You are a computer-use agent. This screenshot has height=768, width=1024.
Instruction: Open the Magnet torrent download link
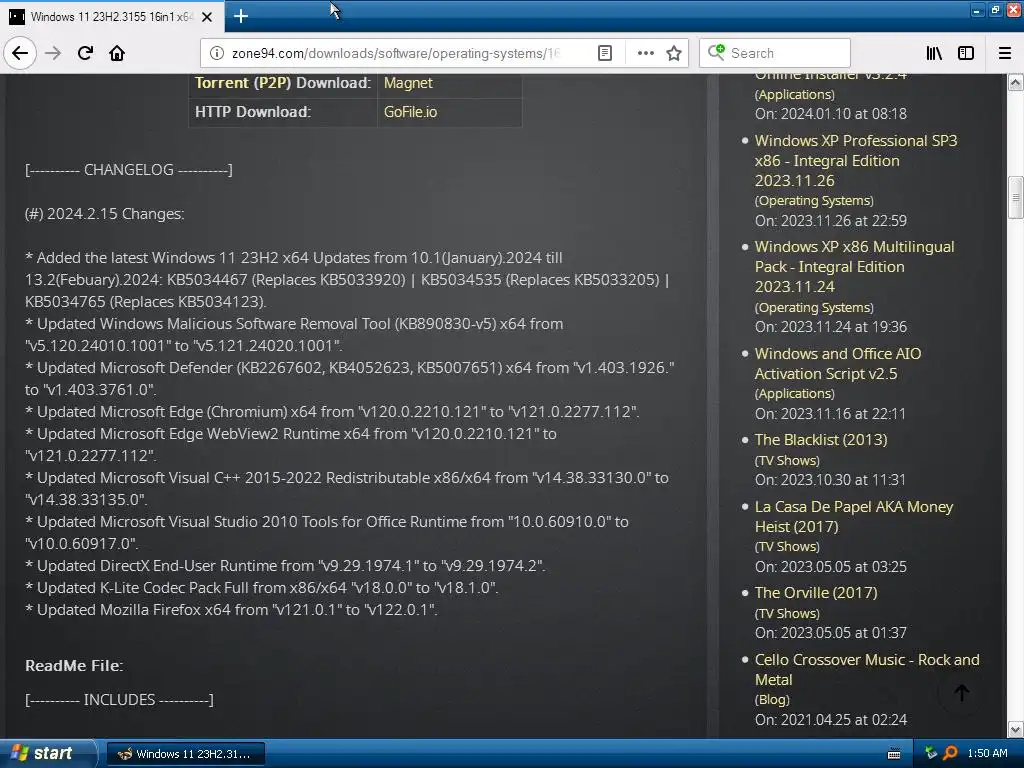click(x=408, y=83)
